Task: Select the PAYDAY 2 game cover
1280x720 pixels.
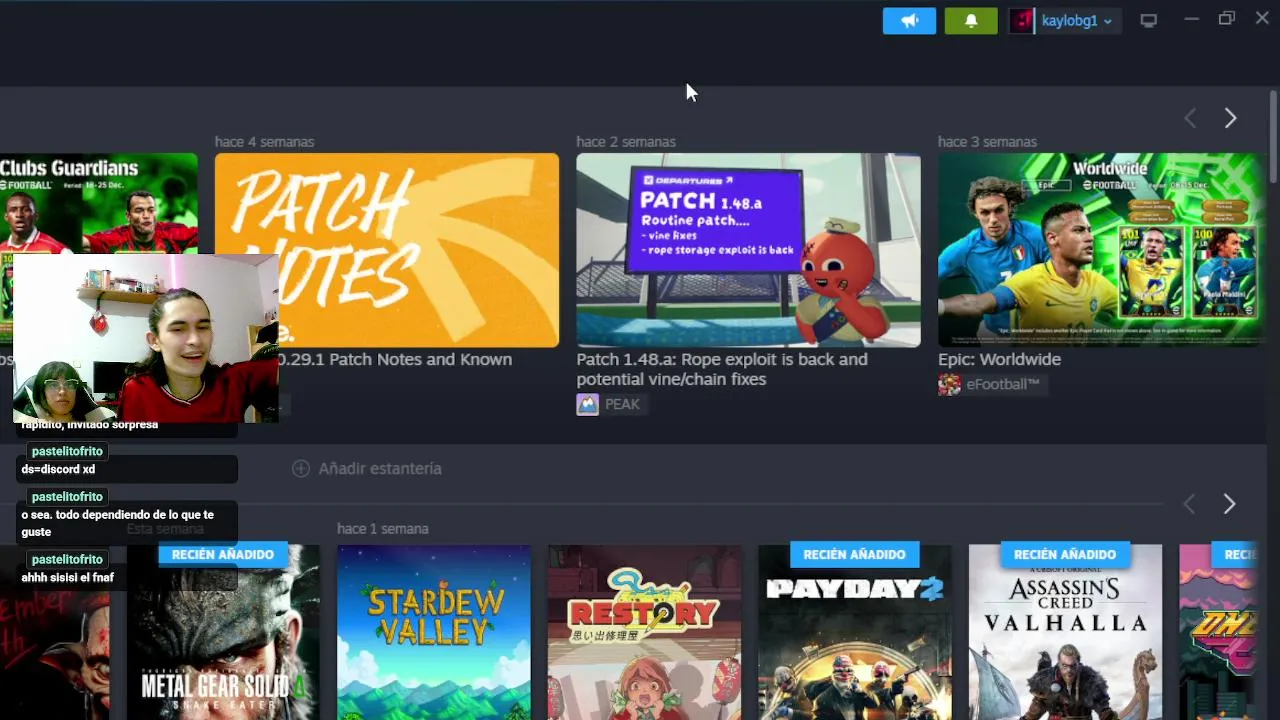Action: 855,632
